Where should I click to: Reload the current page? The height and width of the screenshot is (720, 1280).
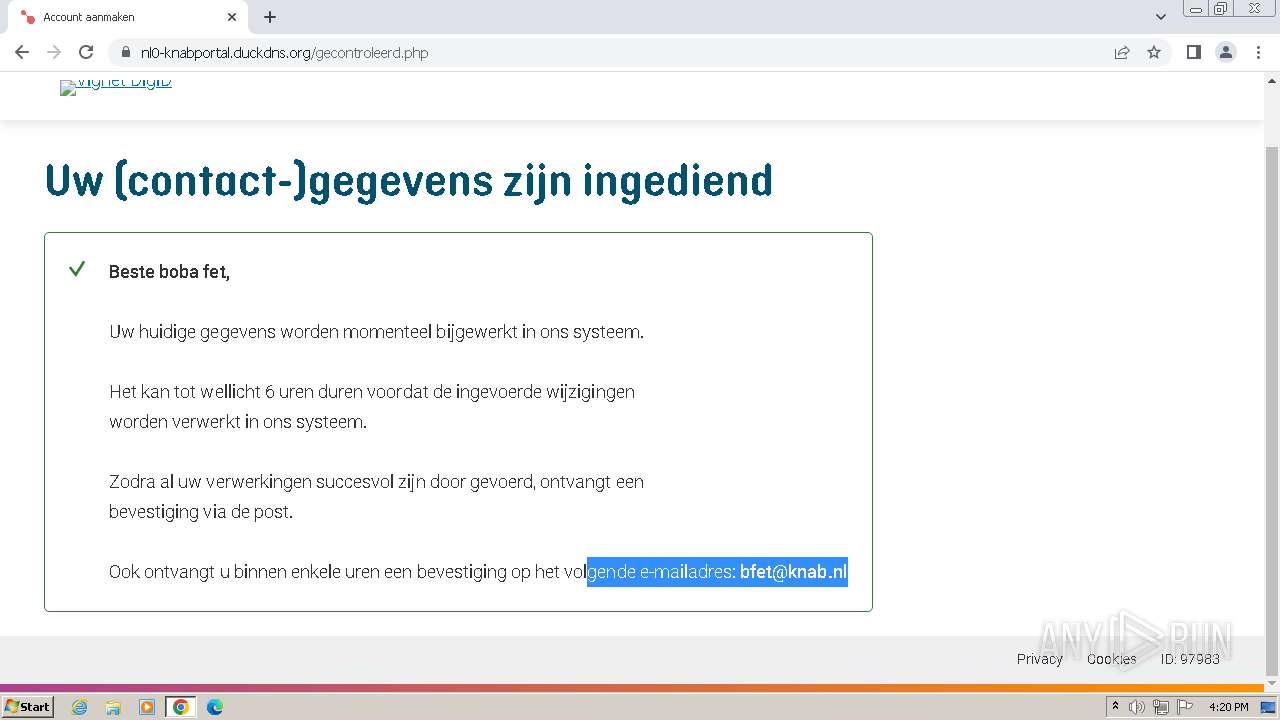(86, 52)
